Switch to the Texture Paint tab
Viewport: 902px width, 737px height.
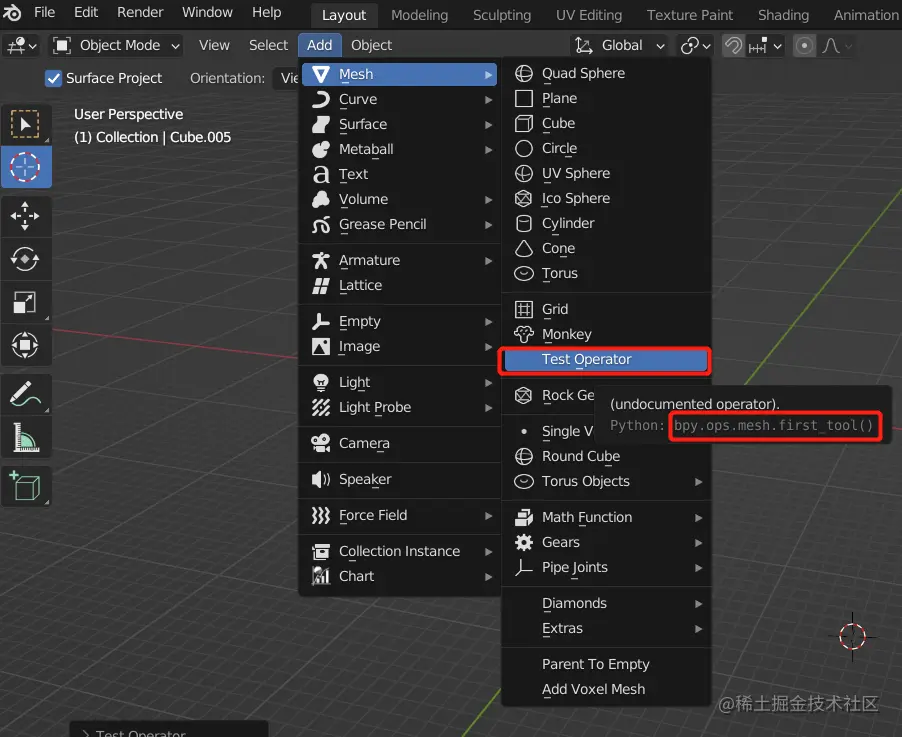(690, 15)
